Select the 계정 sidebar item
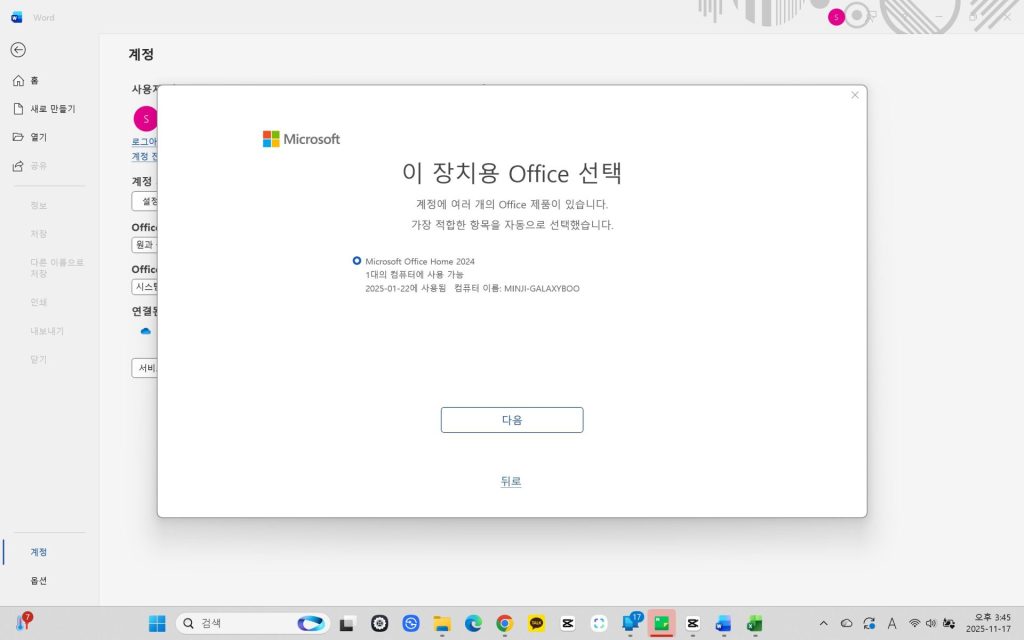Viewport: 1024px width, 640px height. point(38,552)
